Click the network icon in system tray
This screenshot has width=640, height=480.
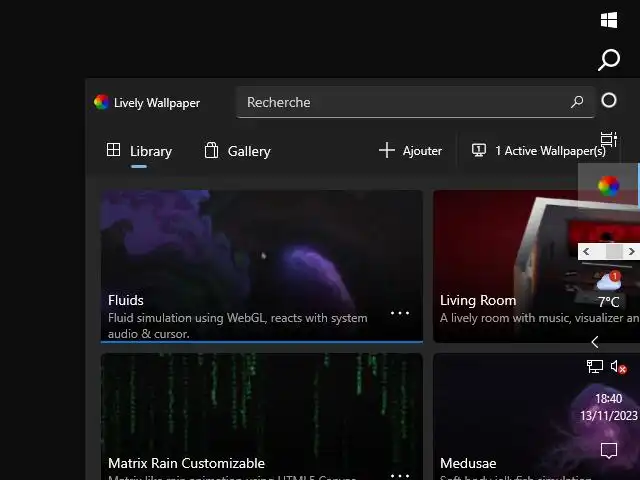[595, 366]
